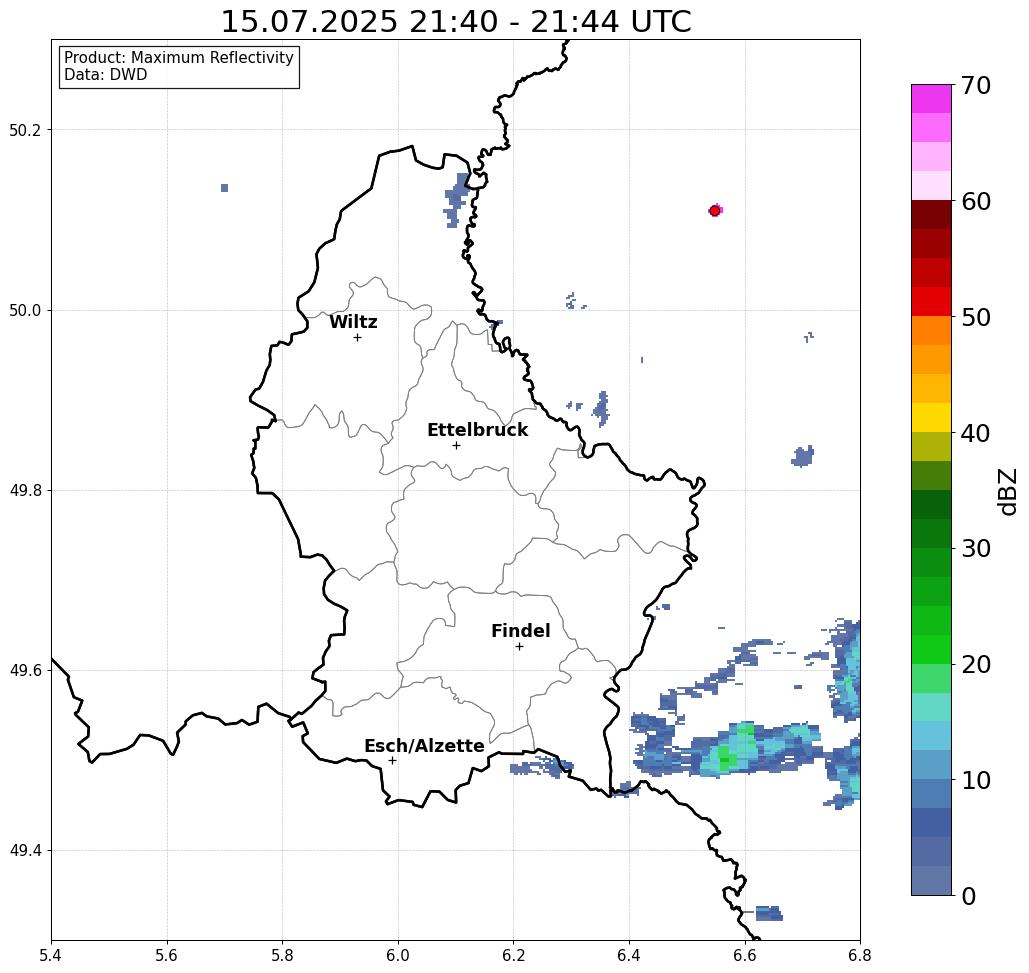The image size is (1029, 973).
Task: Select the Ettelbruck station label
Action: pyautogui.click(x=477, y=430)
